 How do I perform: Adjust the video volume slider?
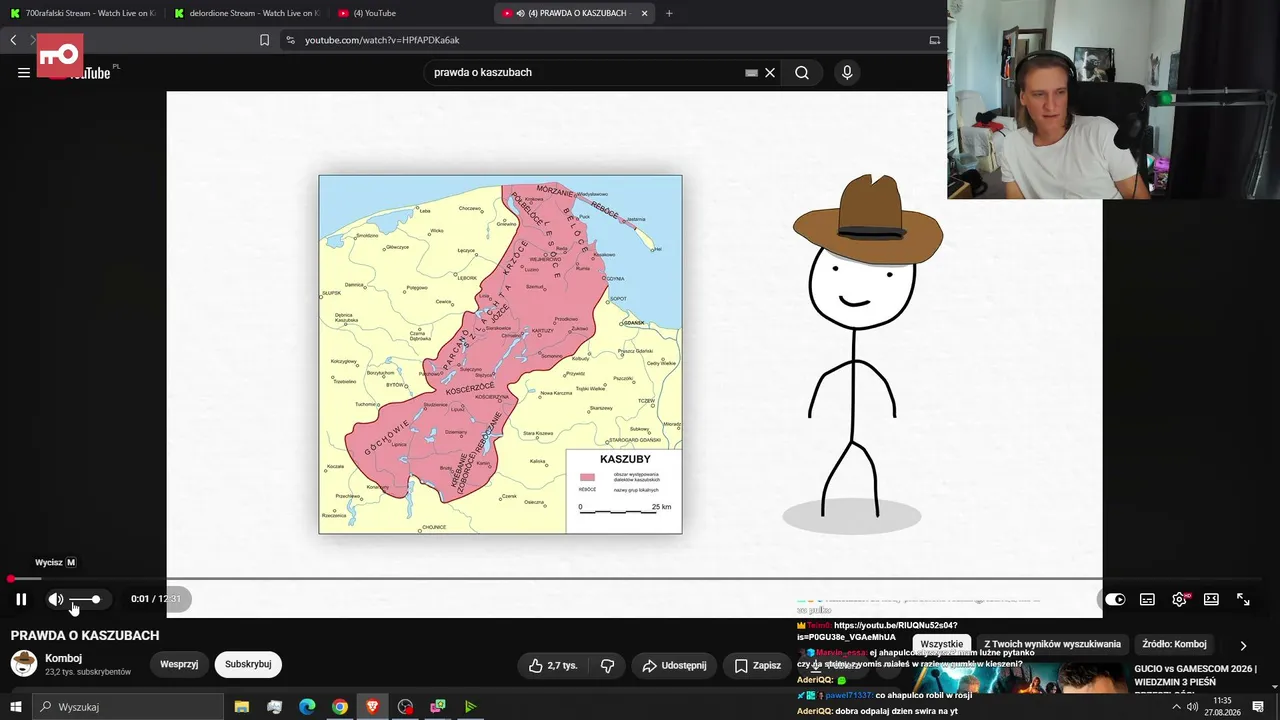[x=85, y=599]
